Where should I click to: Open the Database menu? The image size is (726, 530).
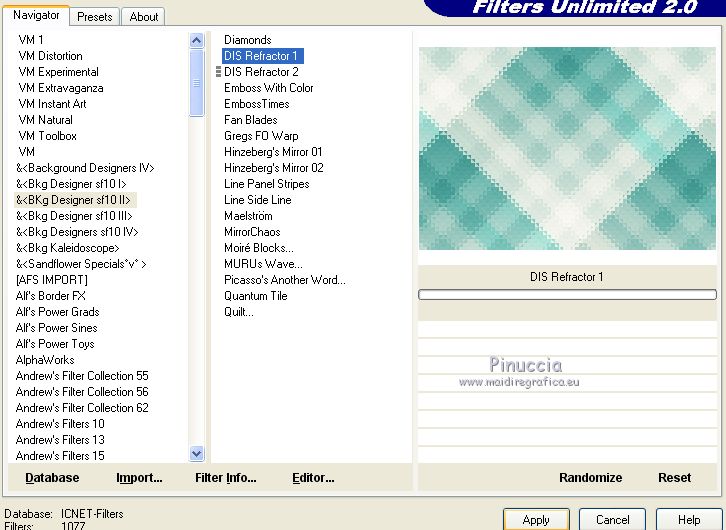pos(52,477)
